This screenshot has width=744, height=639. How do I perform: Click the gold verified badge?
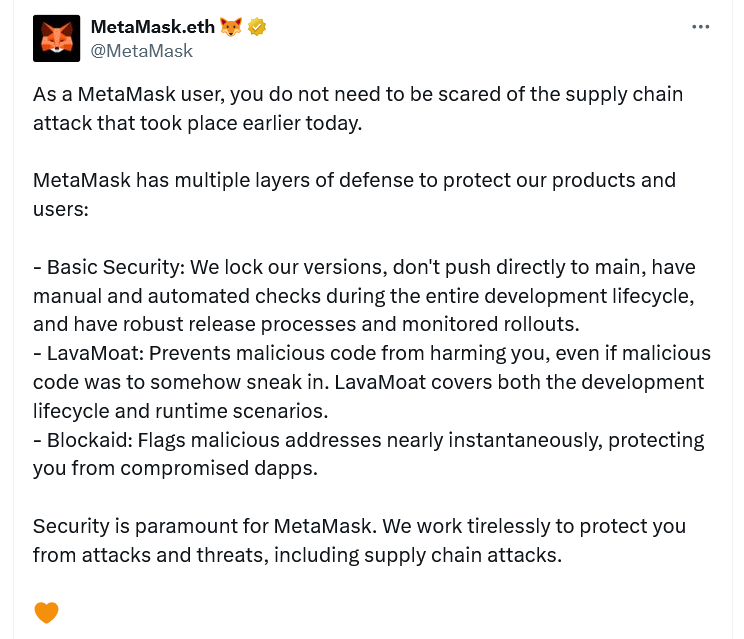pos(257,27)
